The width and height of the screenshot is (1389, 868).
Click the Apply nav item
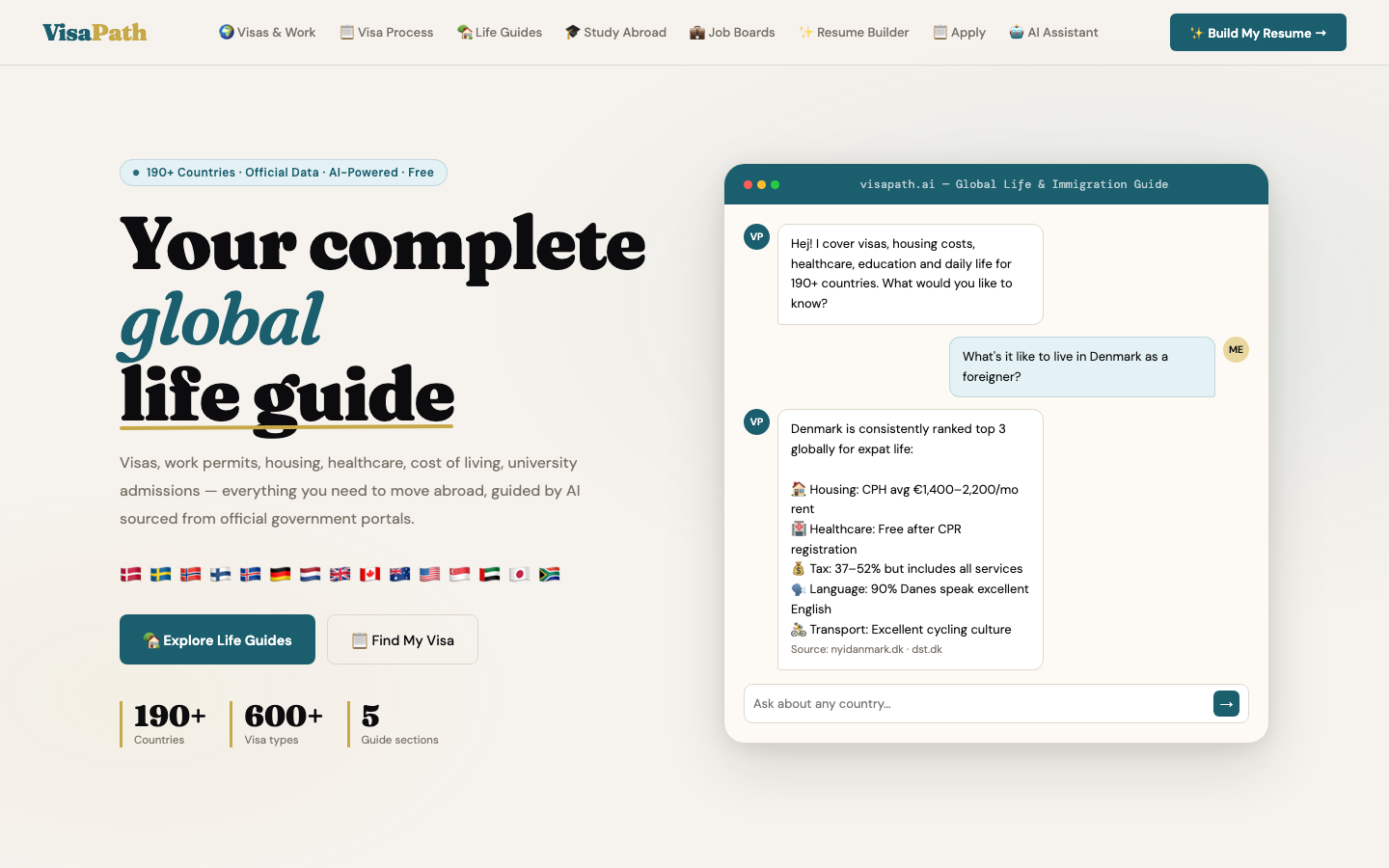pos(959,32)
